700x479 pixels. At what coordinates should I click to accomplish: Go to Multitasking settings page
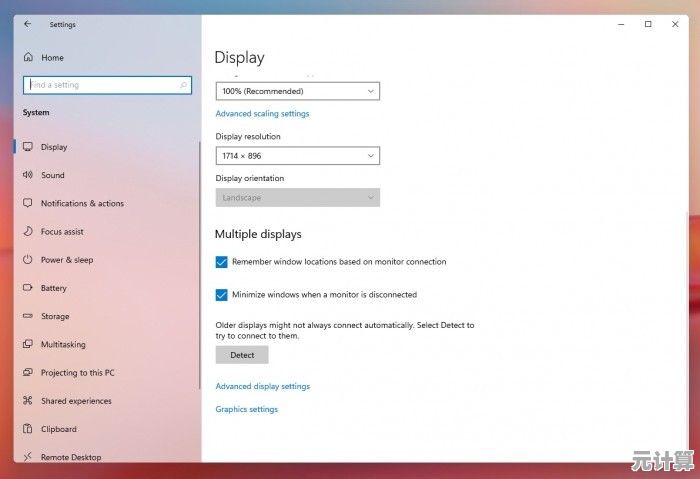point(63,344)
